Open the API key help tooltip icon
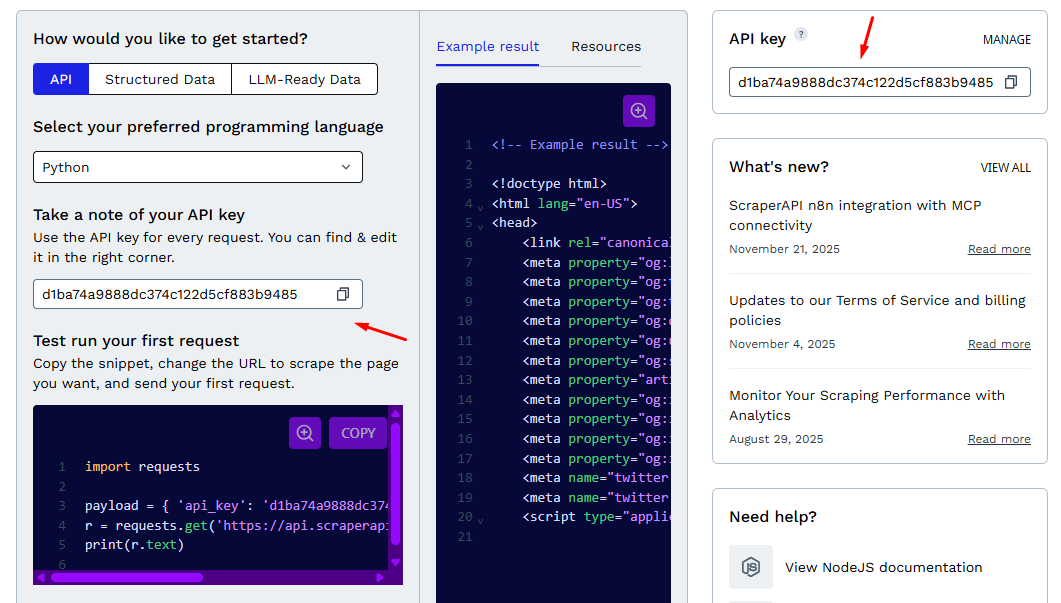 pos(801,33)
